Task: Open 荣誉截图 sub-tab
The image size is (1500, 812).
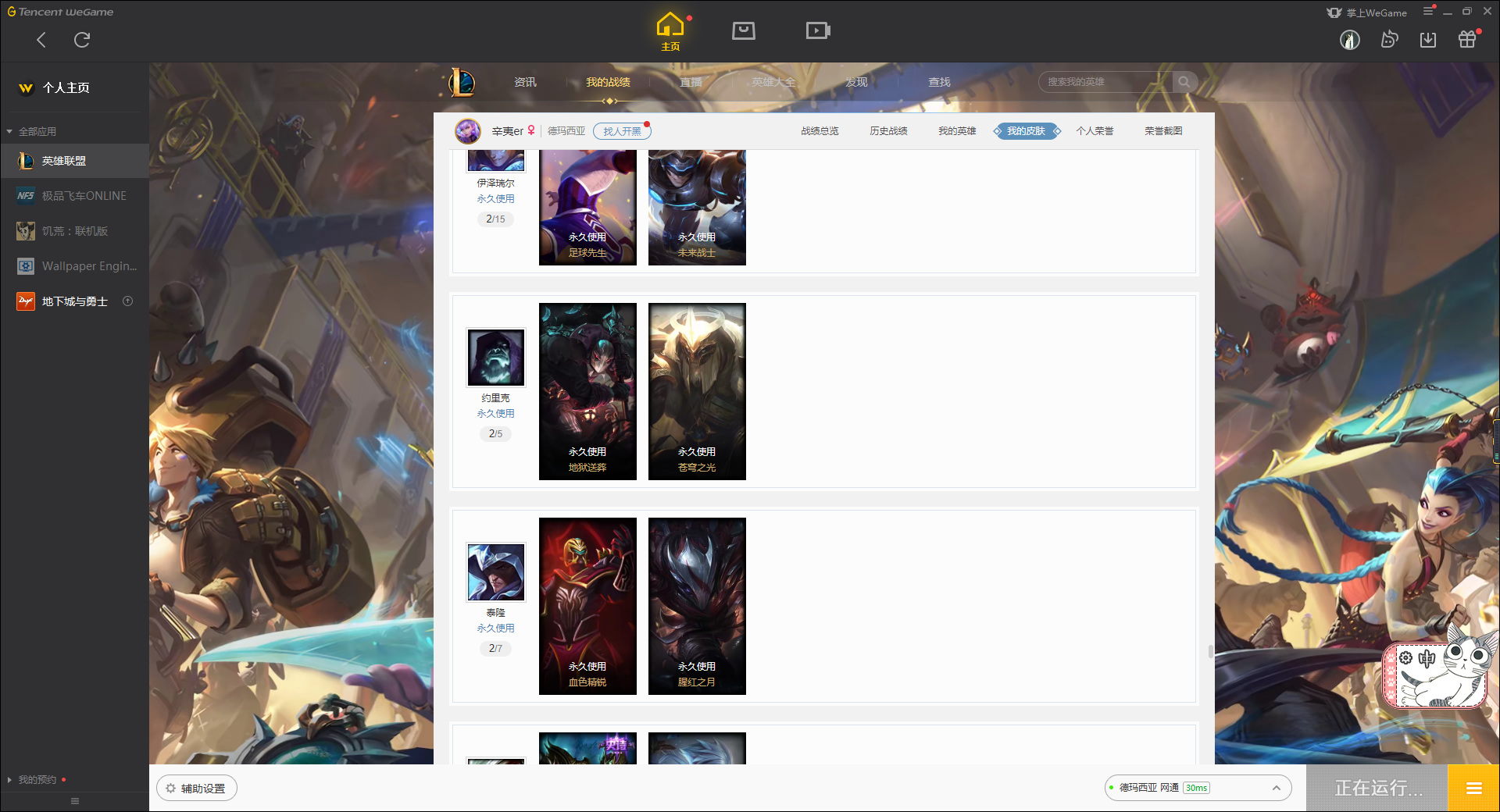Action: pos(1163,131)
